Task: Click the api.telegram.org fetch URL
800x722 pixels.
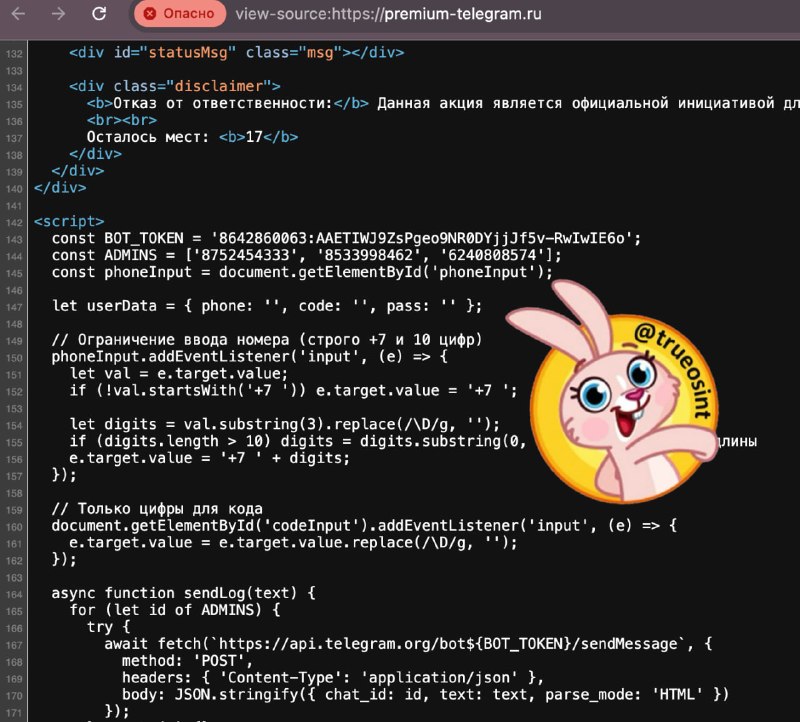Action: 451,644
